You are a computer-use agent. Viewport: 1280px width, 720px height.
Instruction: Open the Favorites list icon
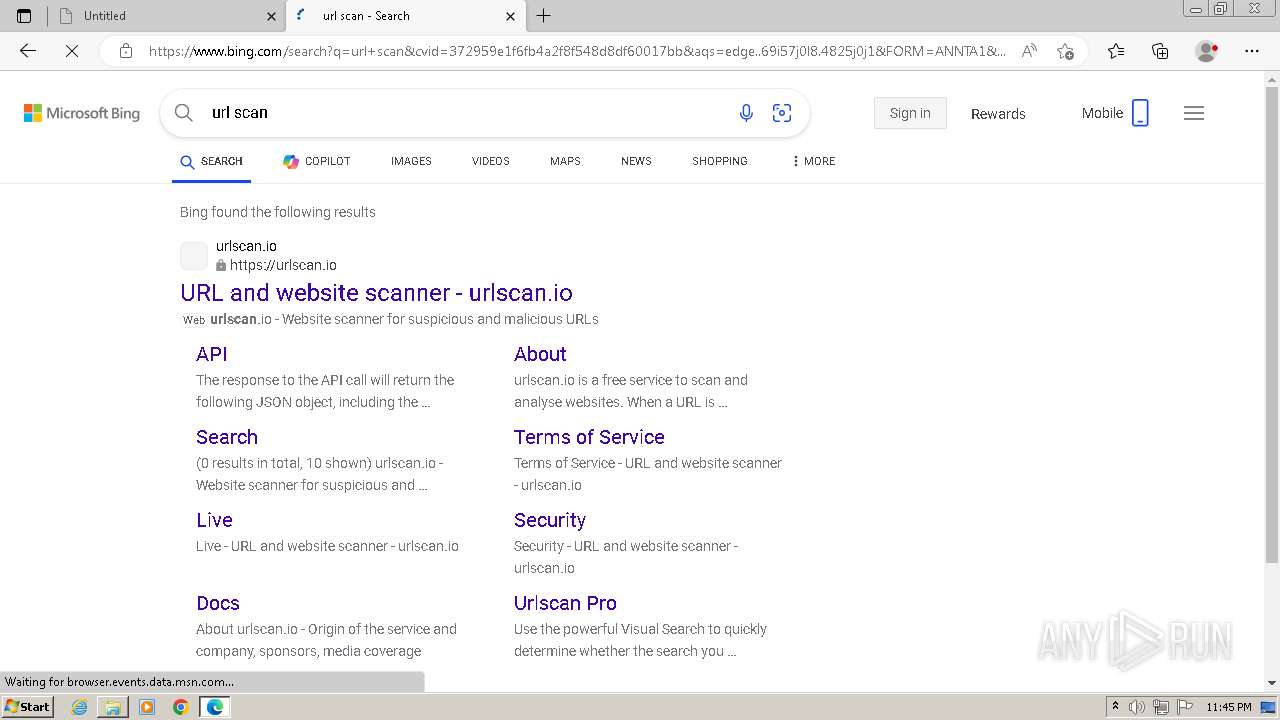coord(1116,51)
